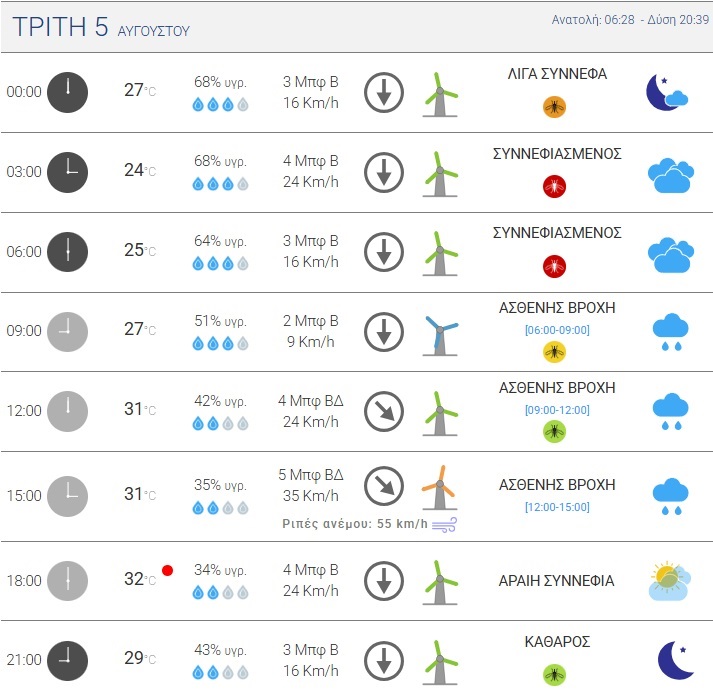Click the rain period link [06:00-09:00]
The height and width of the screenshot is (700, 713).
pyautogui.click(x=557, y=330)
